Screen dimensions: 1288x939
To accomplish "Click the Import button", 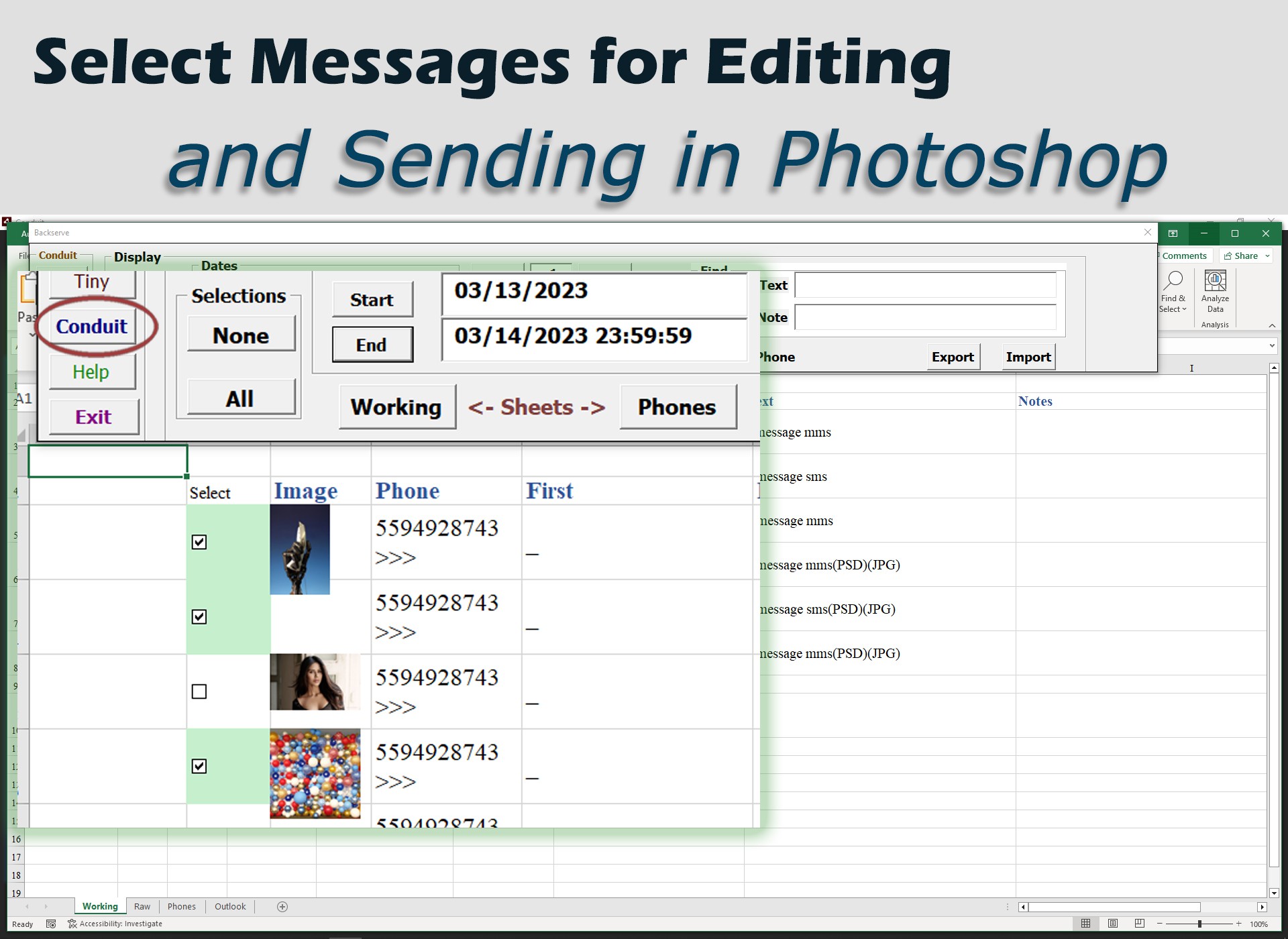I will click(1028, 357).
